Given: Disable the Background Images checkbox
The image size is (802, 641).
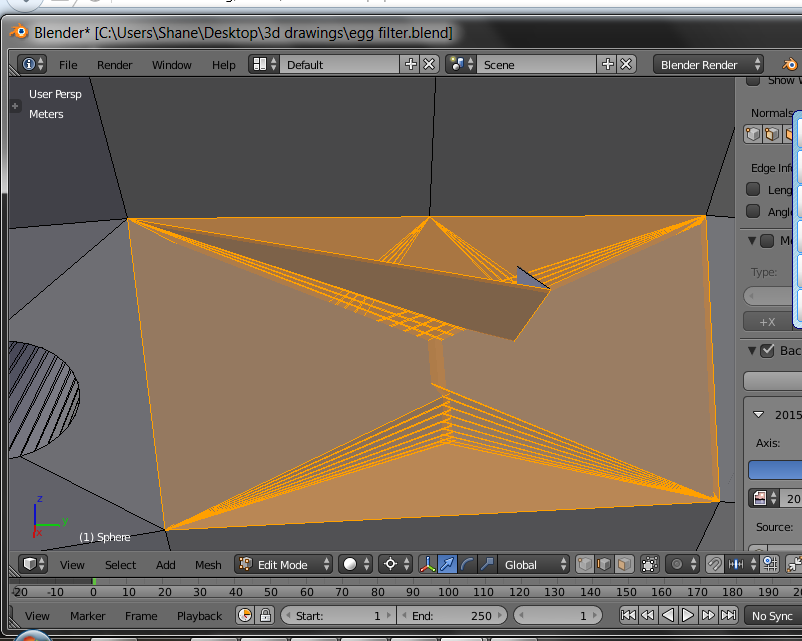Looking at the screenshot, I should click(x=767, y=350).
